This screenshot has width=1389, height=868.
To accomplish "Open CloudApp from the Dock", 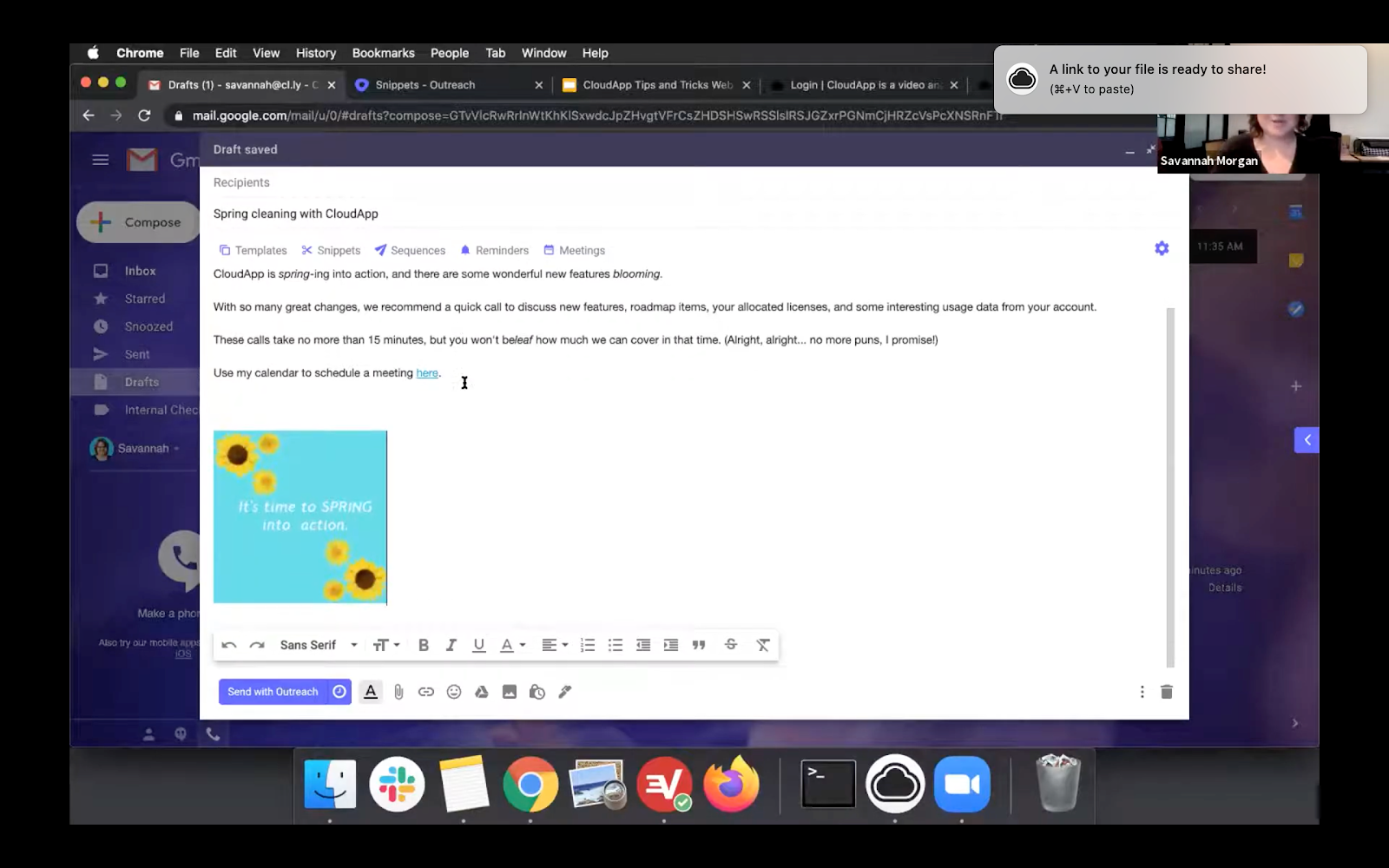I will tap(895, 785).
